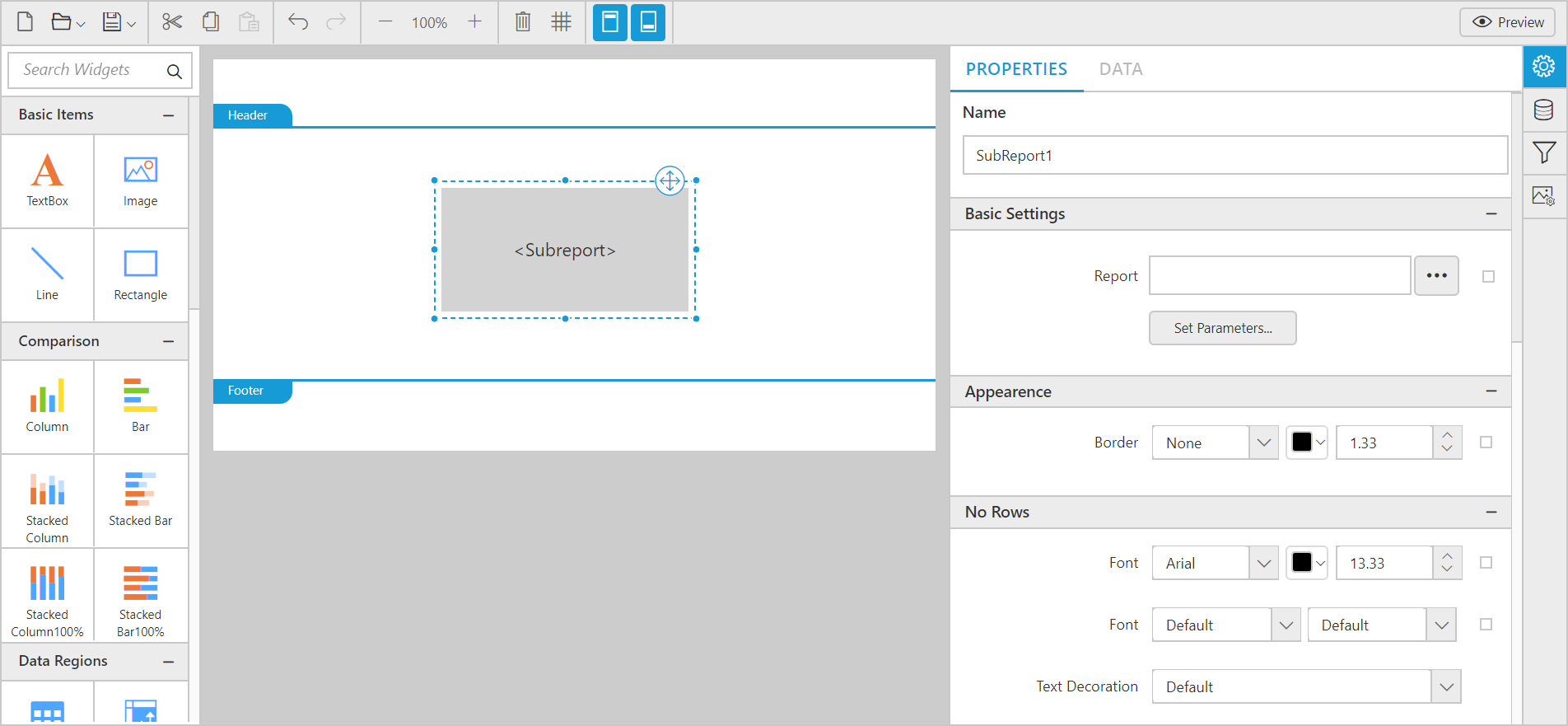The image size is (1568, 726).
Task: Select the Column chart widget
Action: point(48,406)
